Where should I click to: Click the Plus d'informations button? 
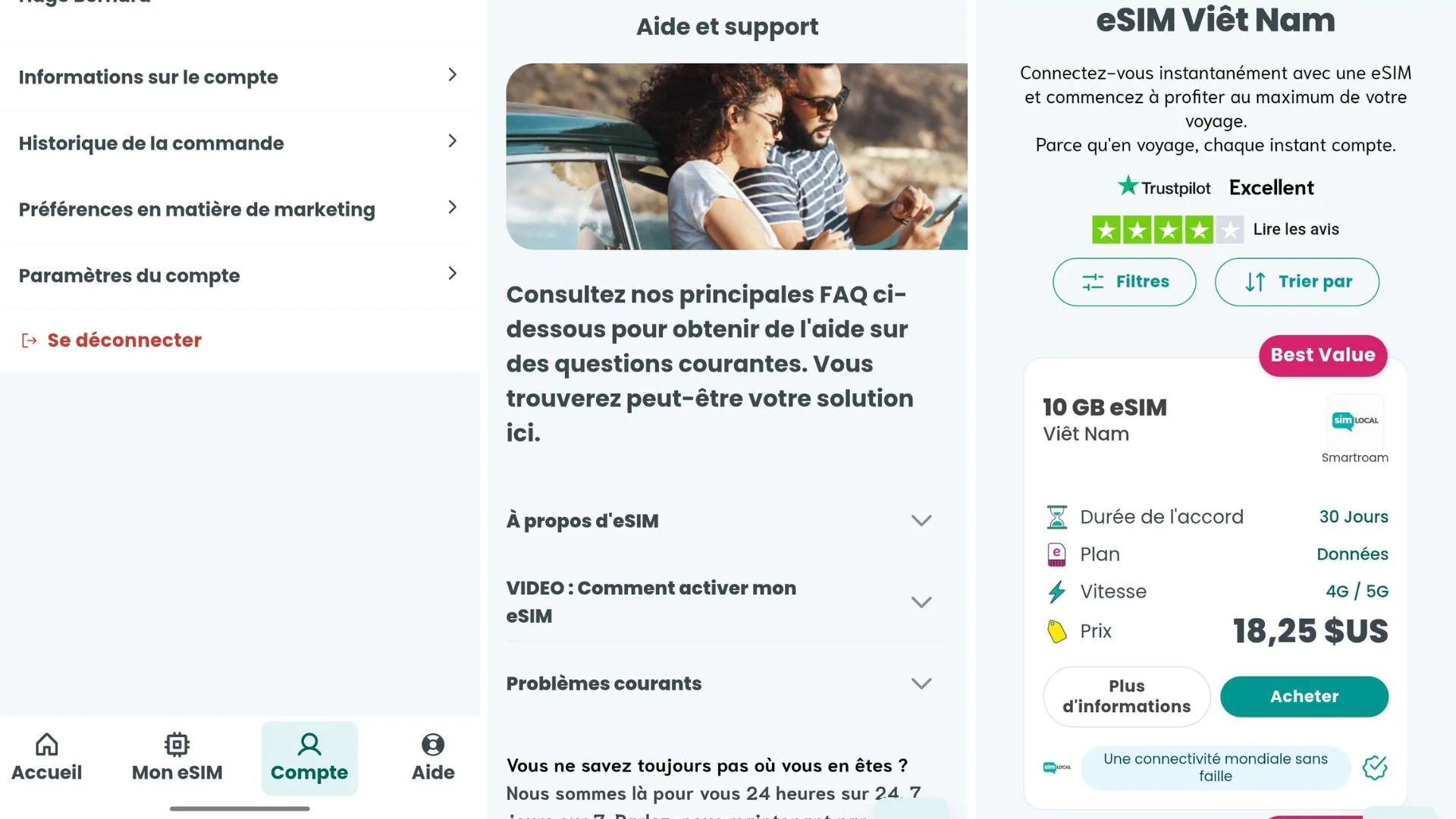tap(1126, 696)
